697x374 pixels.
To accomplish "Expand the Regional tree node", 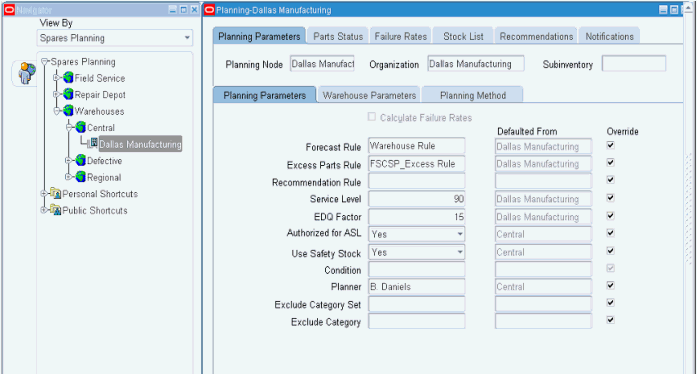I will pos(68,177).
